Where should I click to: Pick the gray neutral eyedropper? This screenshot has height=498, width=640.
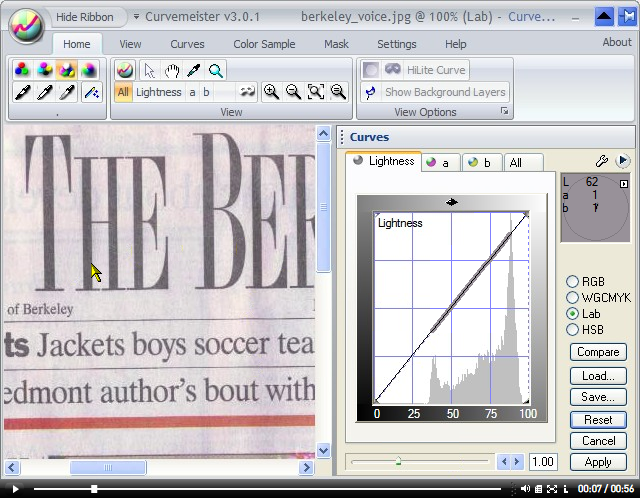[x=67, y=92]
